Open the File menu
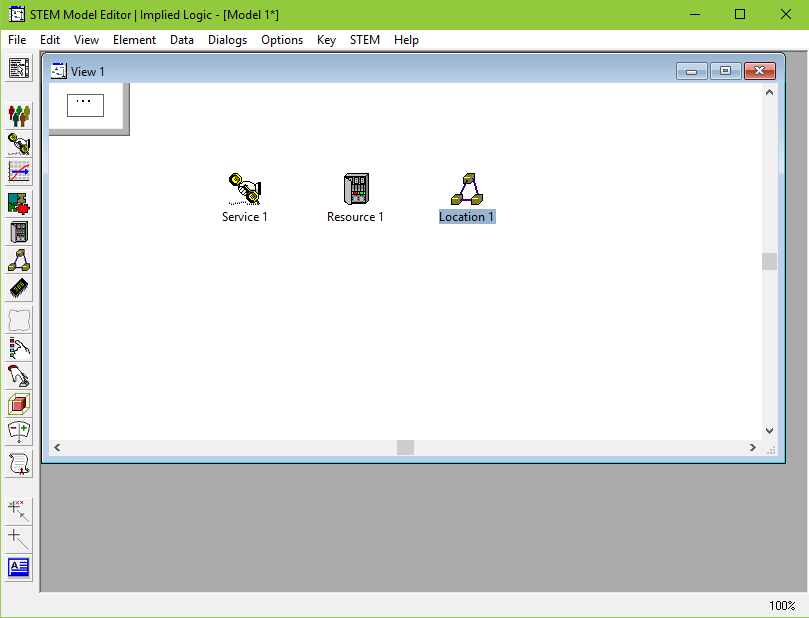 click(x=17, y=40)
